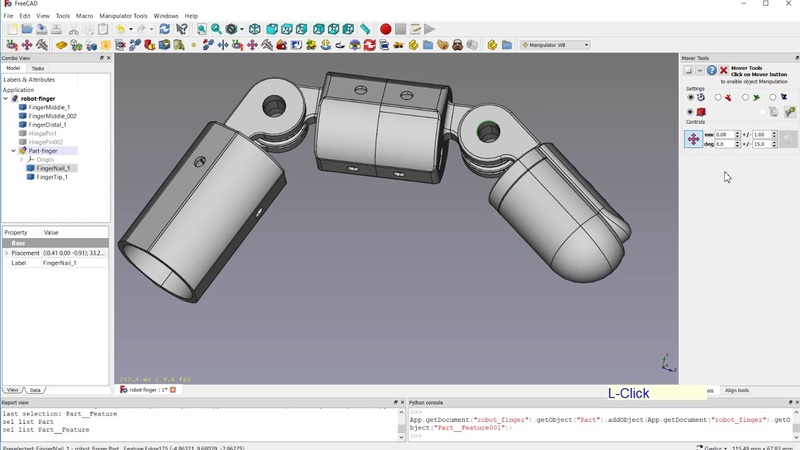
Task: Open the Undo history dropdown arrow
Action: [x=131, y=29]
